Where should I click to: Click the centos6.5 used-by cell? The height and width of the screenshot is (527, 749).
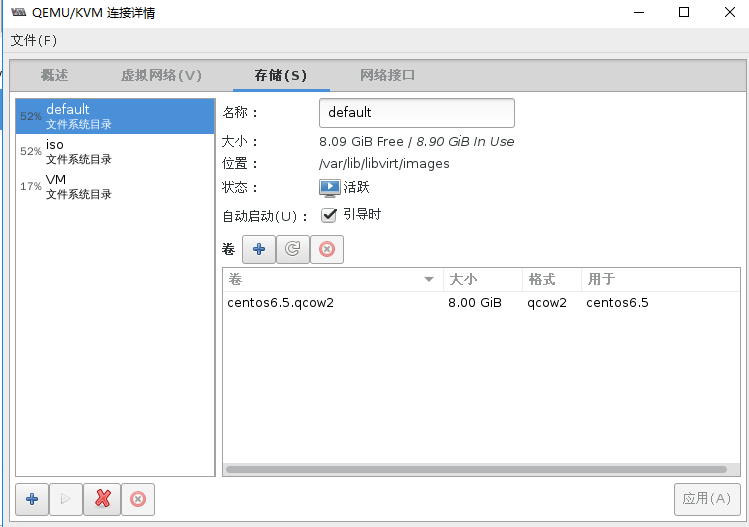(617, 303)
